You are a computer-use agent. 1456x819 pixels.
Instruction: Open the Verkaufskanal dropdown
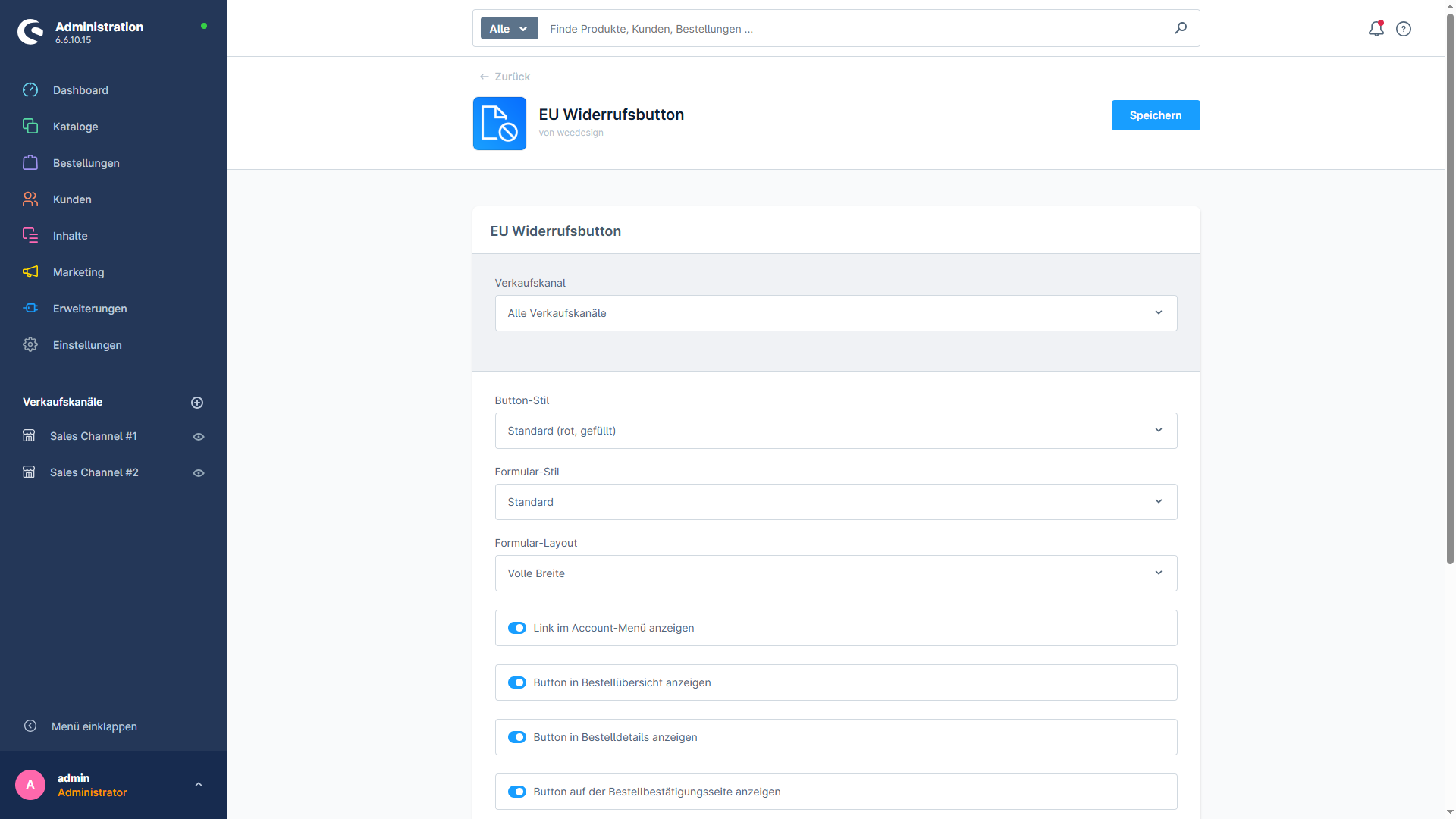click(x=836, y=313)
